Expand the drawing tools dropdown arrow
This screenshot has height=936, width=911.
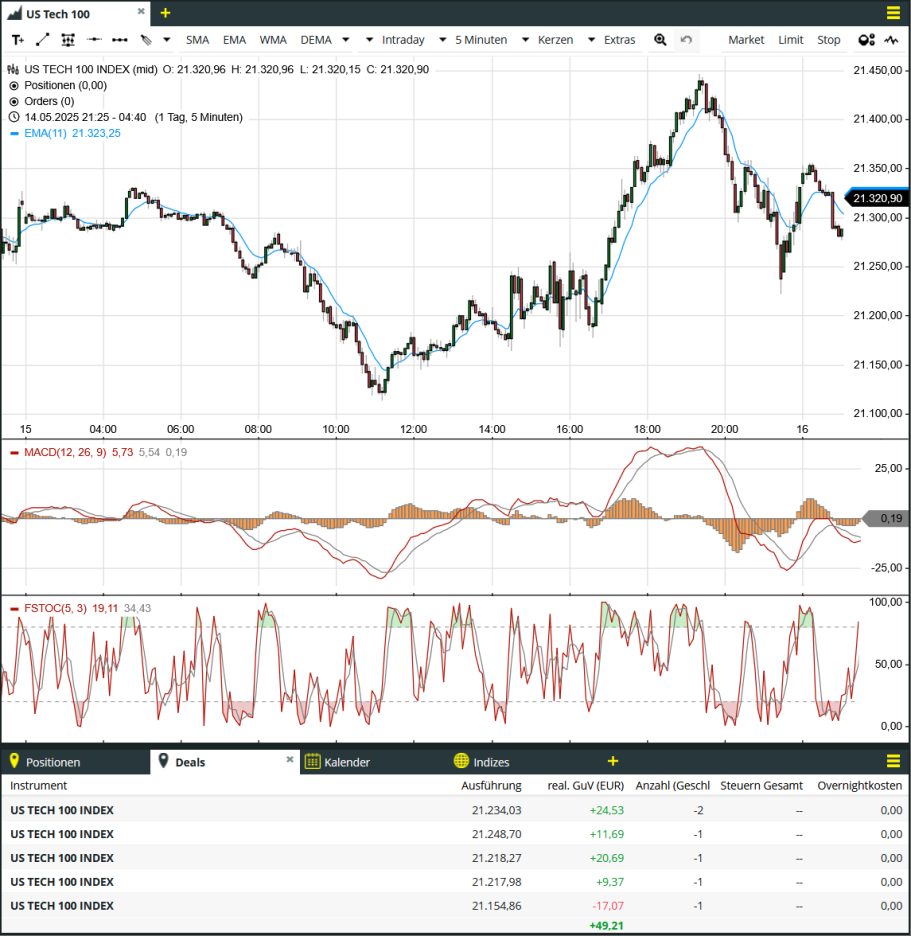coord(167,40)
